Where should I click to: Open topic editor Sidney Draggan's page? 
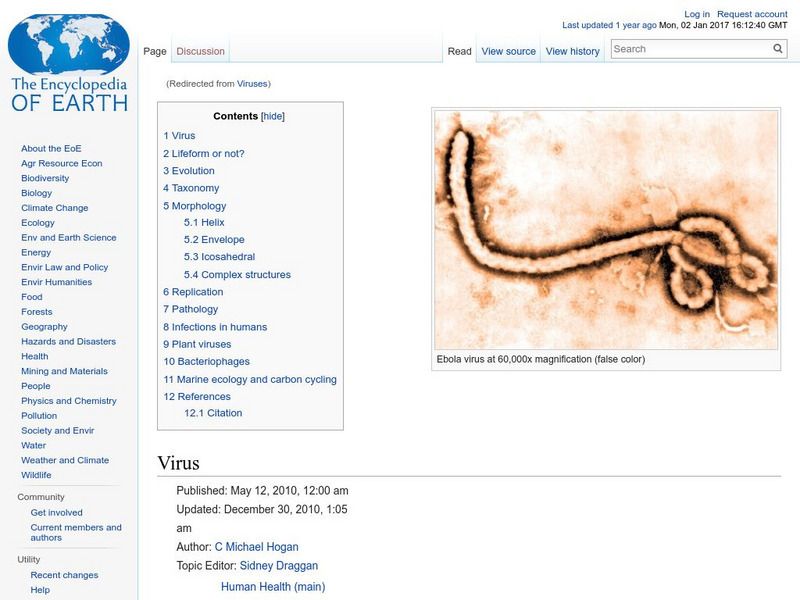[279, 566]
